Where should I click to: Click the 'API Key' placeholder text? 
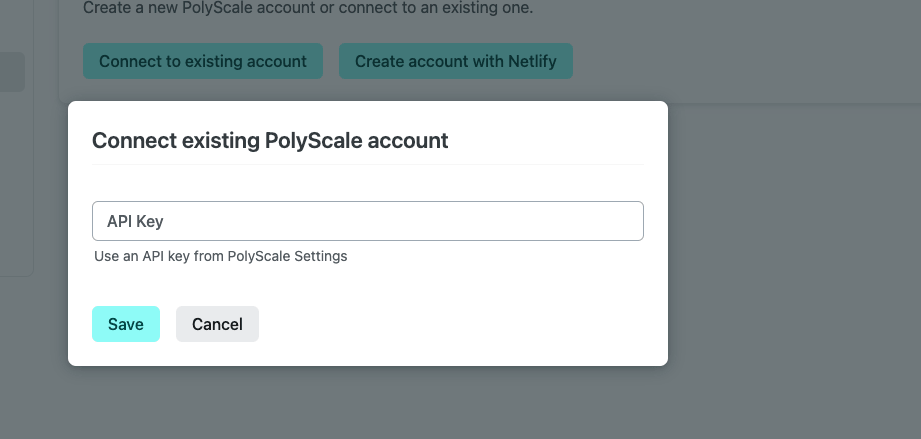[128, 221]
